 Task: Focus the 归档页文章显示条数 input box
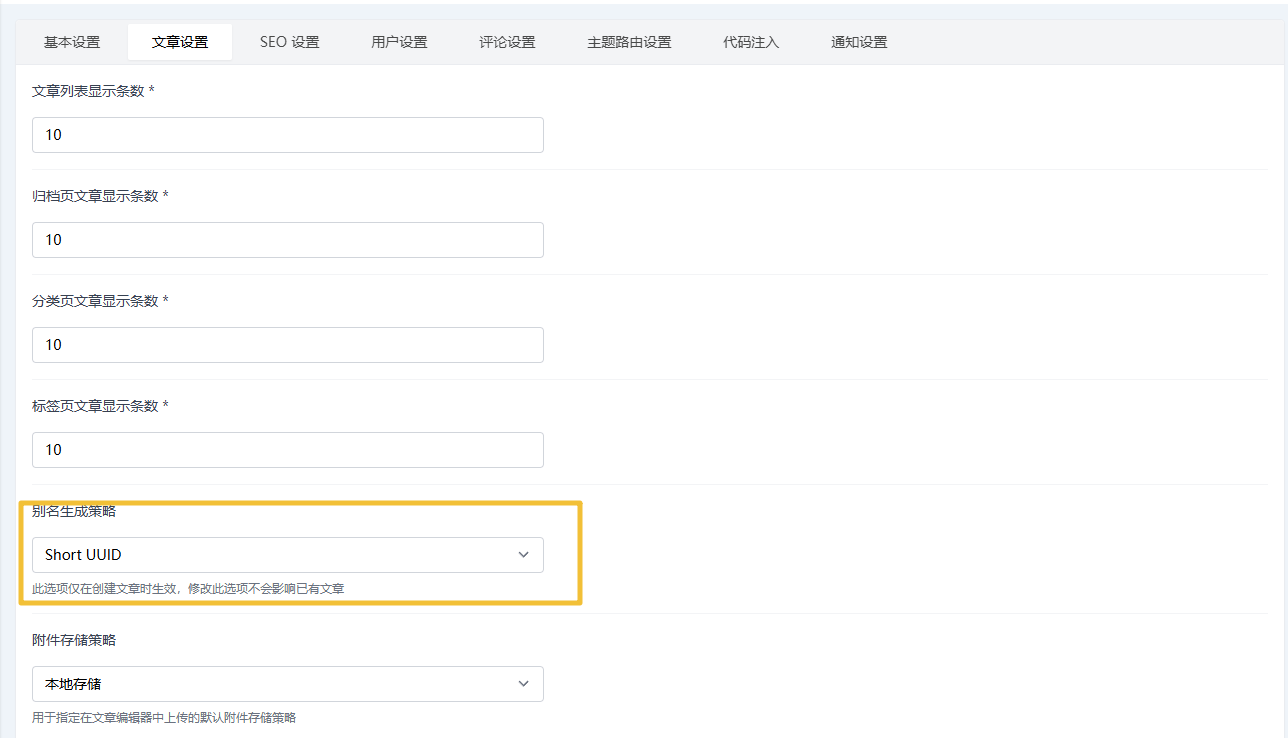coord(288,240)
